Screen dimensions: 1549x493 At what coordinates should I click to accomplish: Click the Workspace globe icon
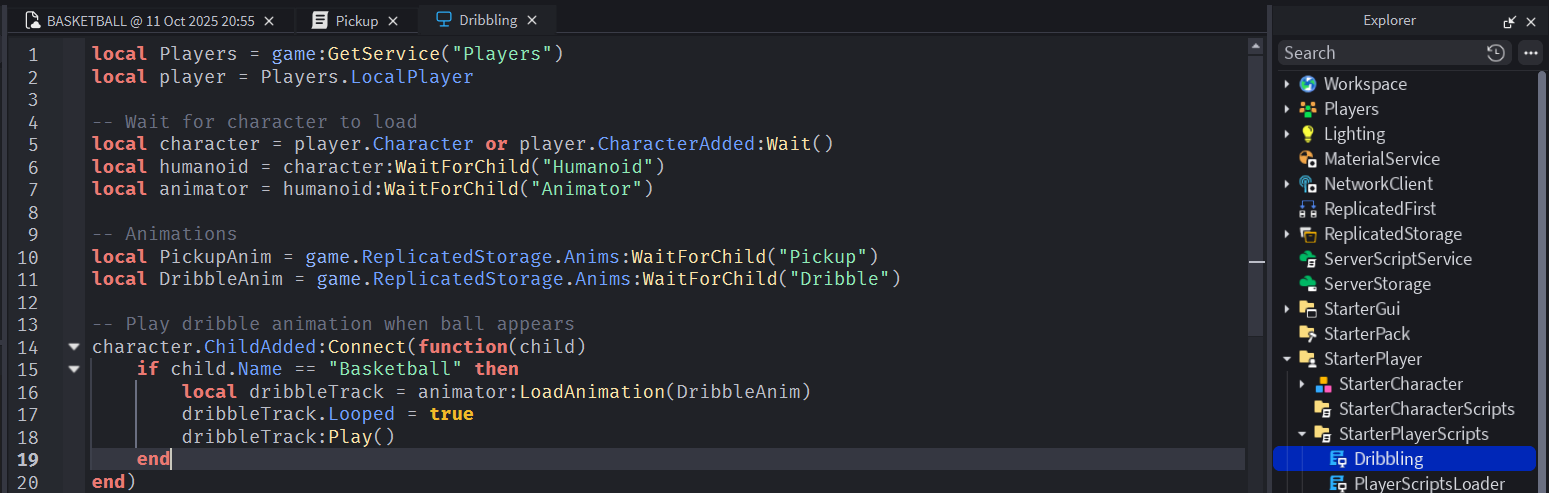click(x=1307, y=84)
